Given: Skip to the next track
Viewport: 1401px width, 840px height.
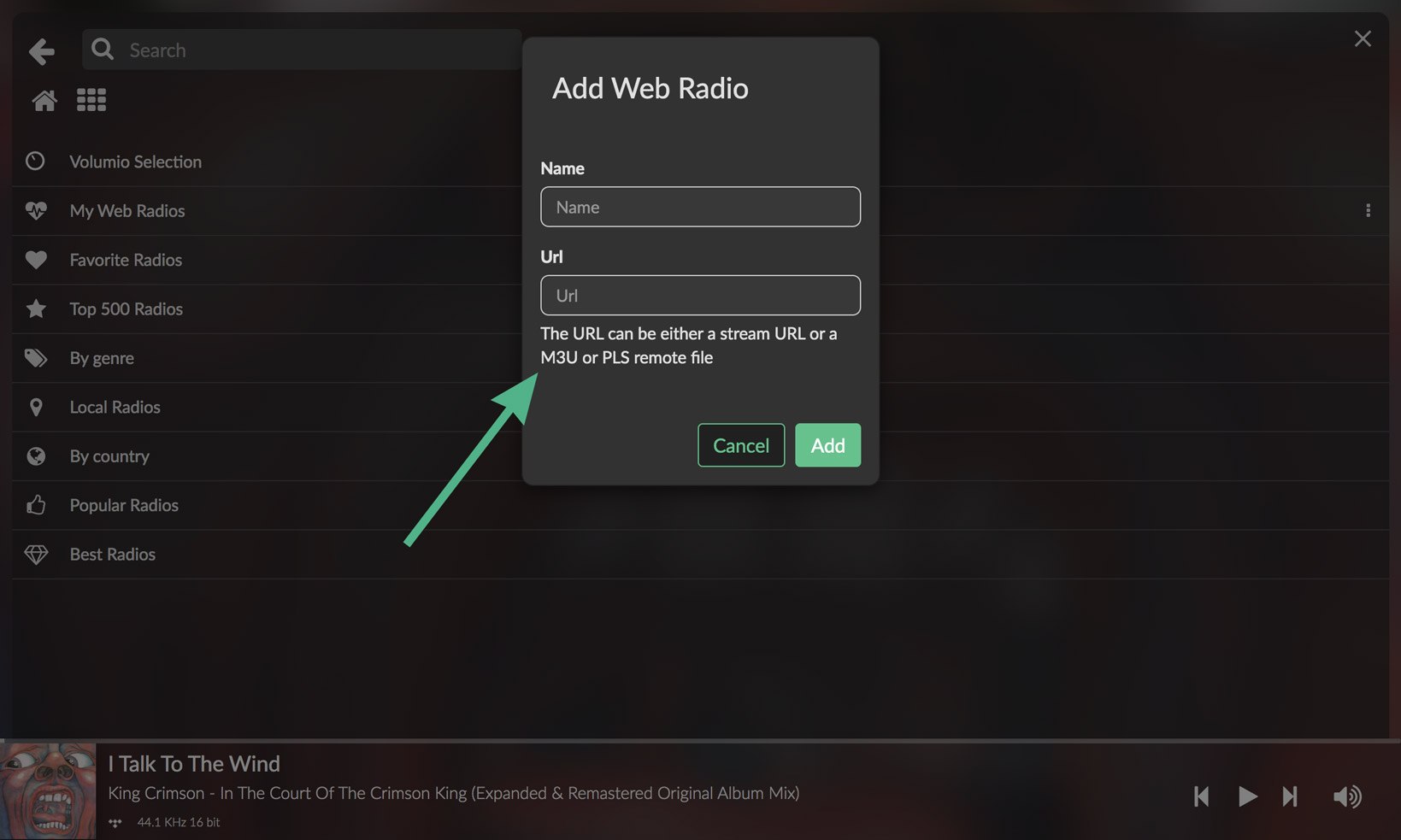Looking at the screenshot, I should (x=1290, y=796).
